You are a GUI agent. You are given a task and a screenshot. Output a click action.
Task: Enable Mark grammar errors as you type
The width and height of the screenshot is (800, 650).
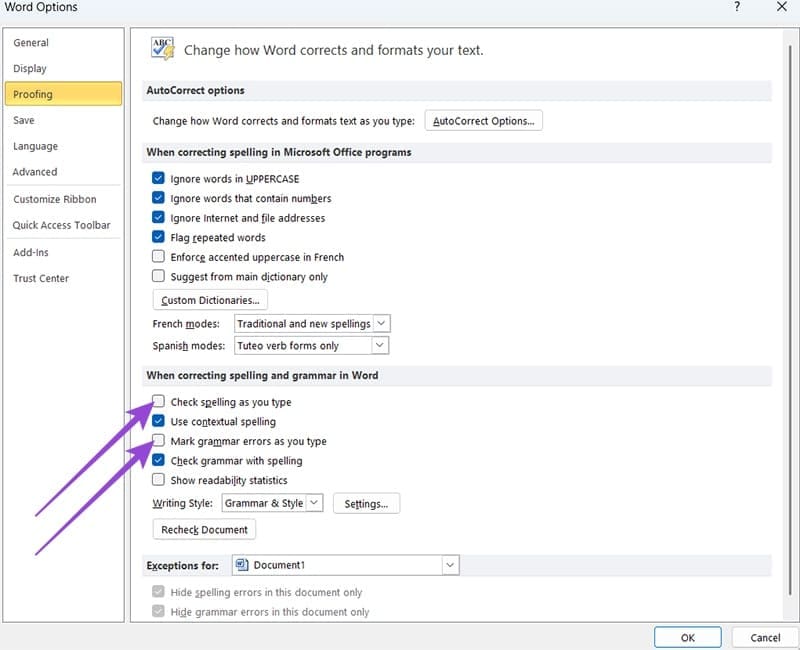pyautogui.click(x=158, y=440)
